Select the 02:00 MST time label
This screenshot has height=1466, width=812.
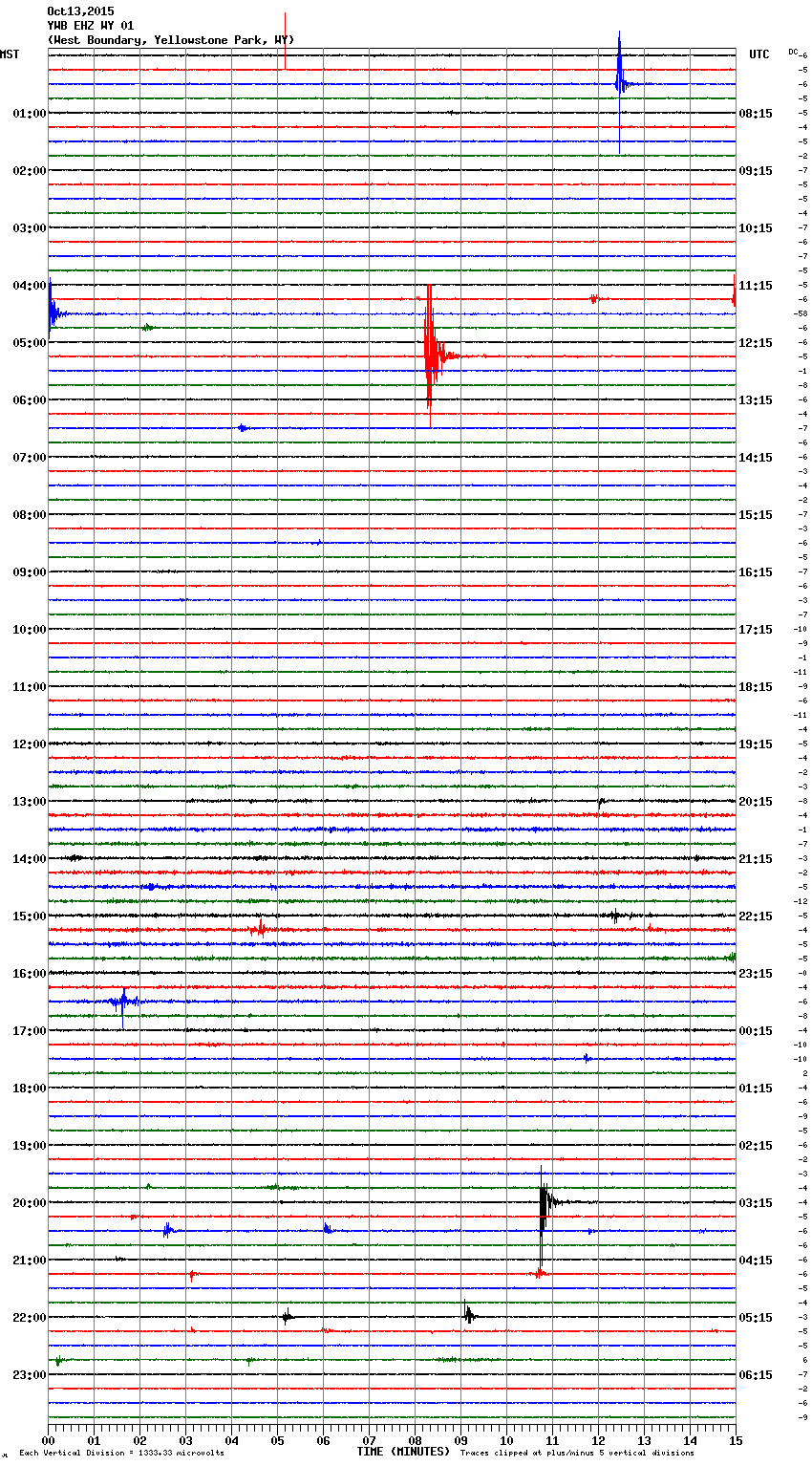click(30, 171)
